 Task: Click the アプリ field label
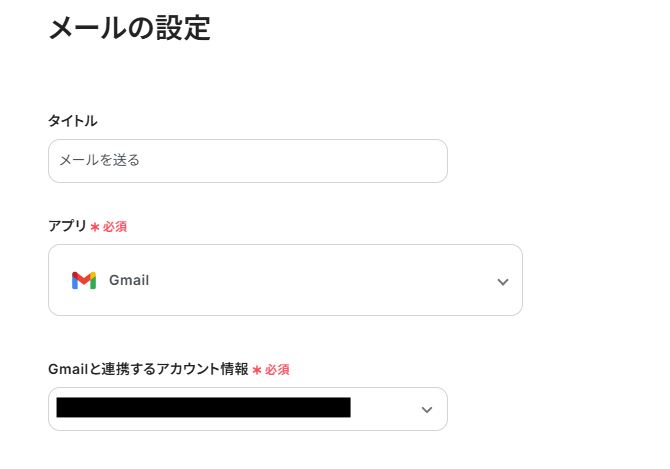[x=68, y=226]
